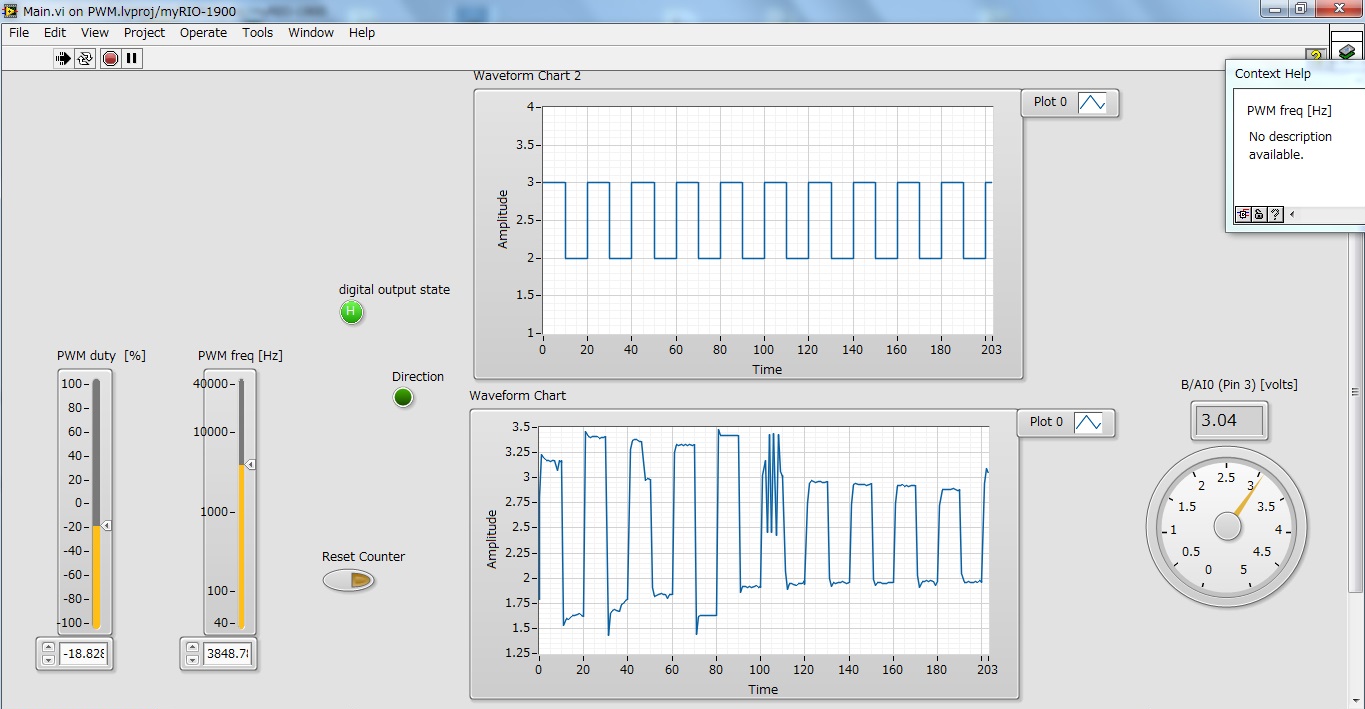Screen dimensions: 1365x709
Task: Click the VI icon at top right
Action: (x=1347, y=51)
